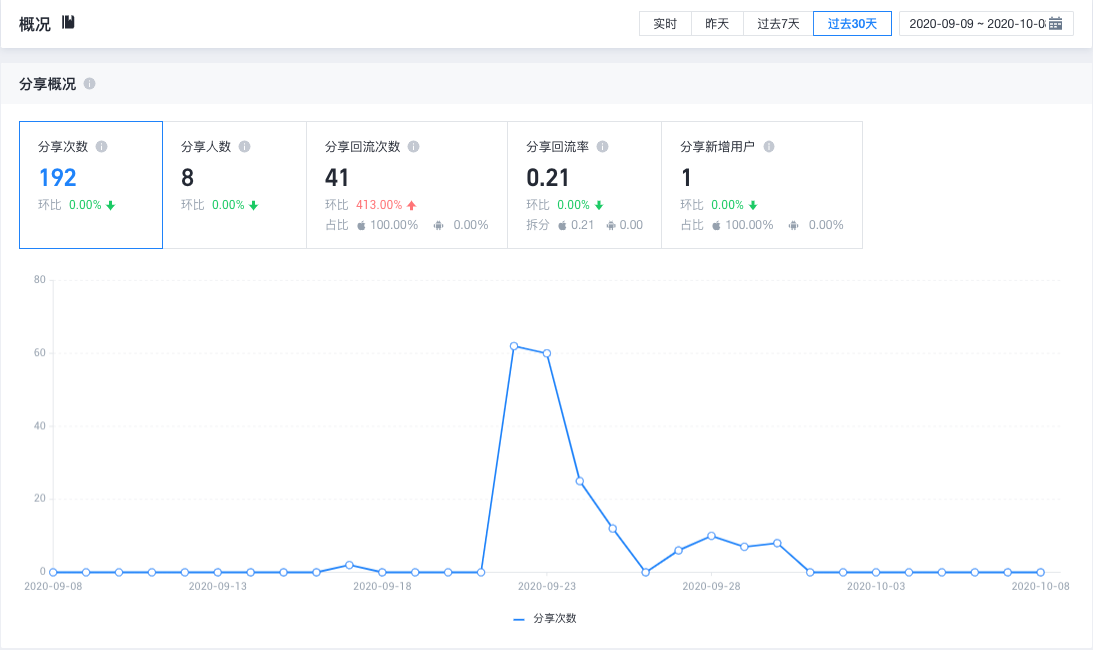Click Apple icon in 分享新增用户 占比 row
The height and width of the screenshot is (650, 1093).
[716, 225]
